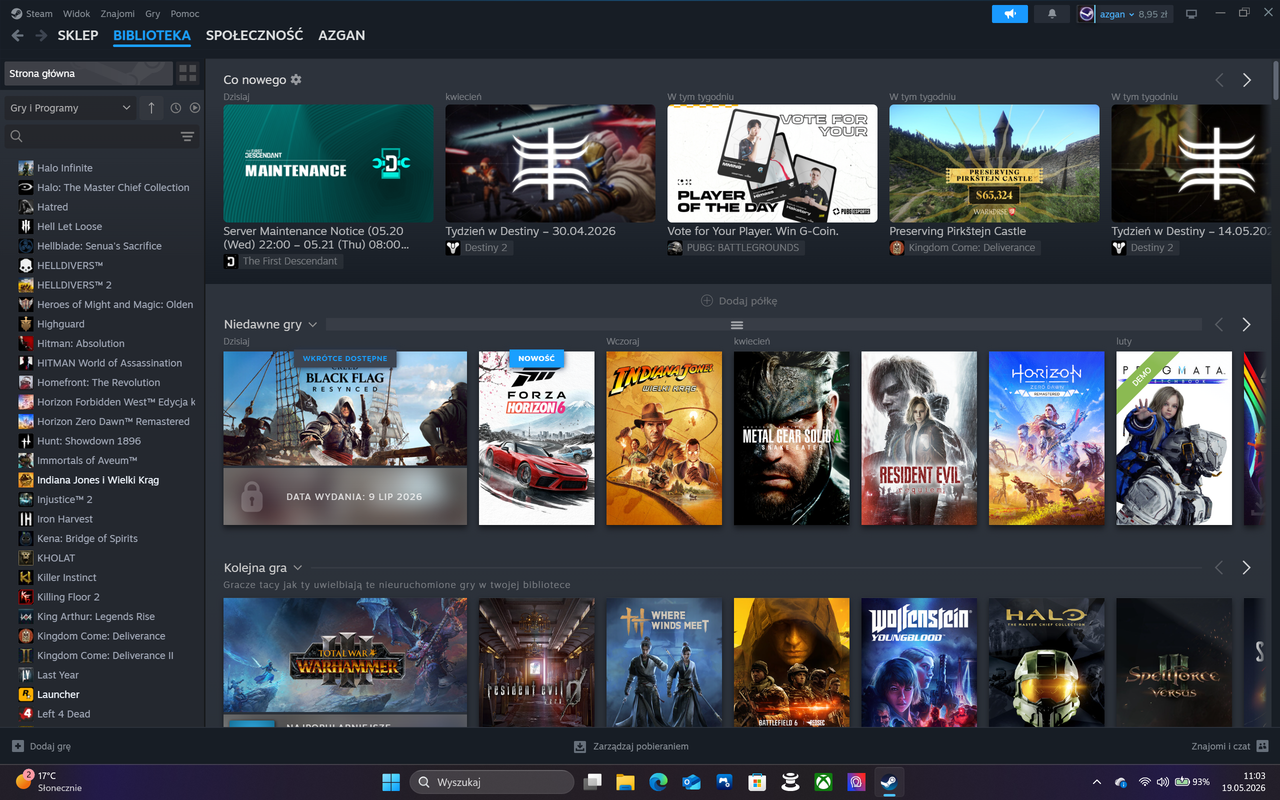Open library filter options icon
The image size is (1280, 800).
[x=187, y=136]
